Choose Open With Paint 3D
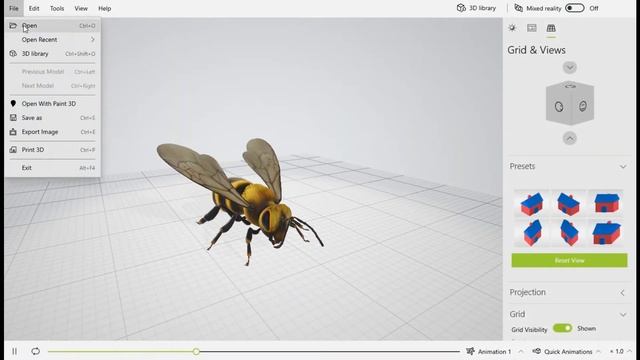This screenshot has width=640, height=360. click(53, 104)
